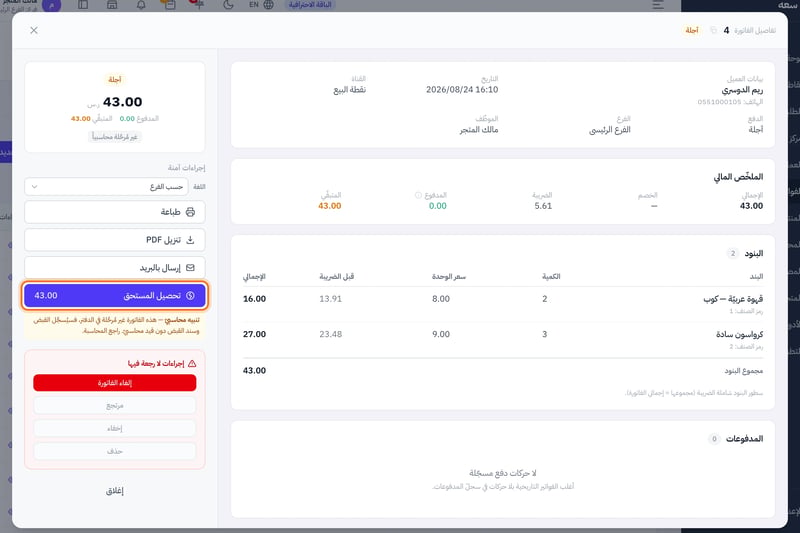Send the invoice via the إرسال بالبريد label
The width and height of the screenshot is (800, 533).
pos(160,268)
